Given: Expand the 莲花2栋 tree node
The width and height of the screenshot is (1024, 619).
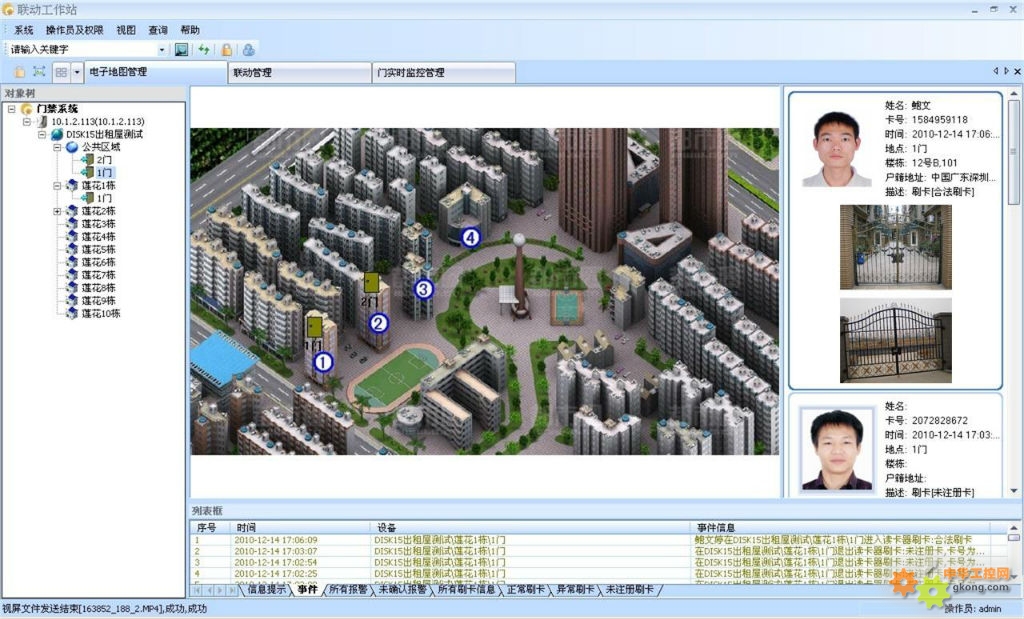Looking at the screenshot, I should 57,211.
